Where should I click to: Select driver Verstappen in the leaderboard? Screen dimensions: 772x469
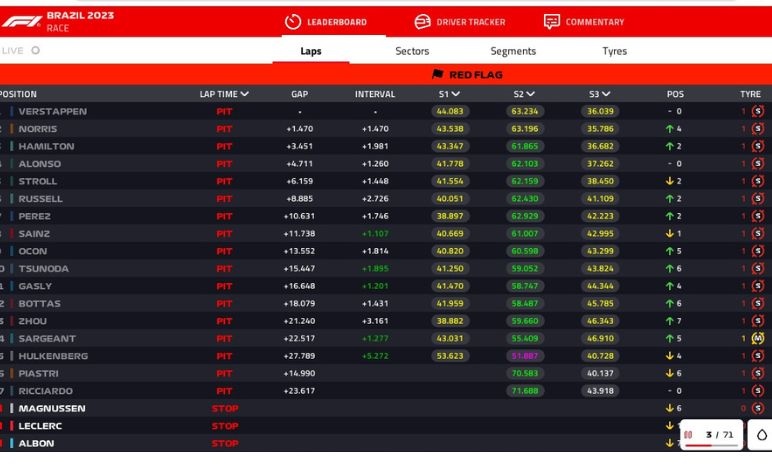pos(52,111)
